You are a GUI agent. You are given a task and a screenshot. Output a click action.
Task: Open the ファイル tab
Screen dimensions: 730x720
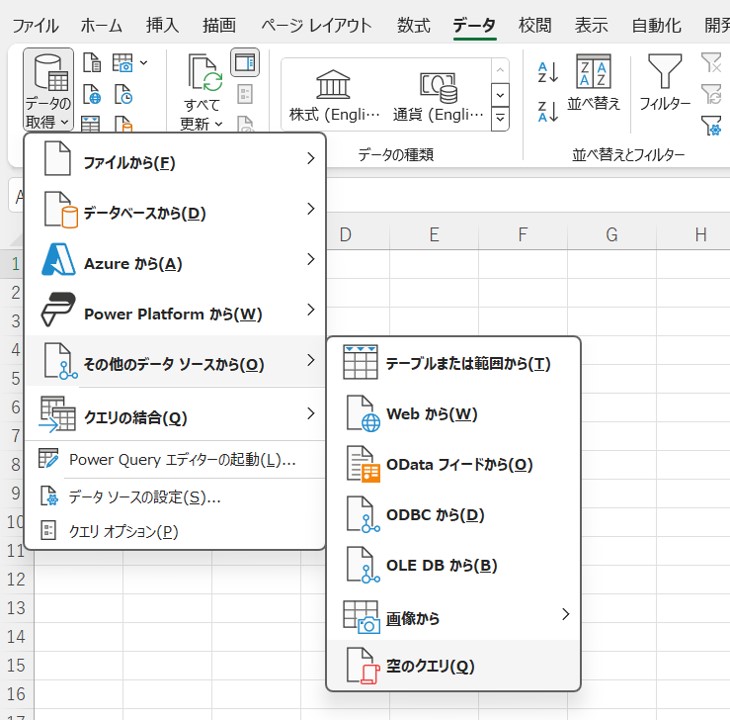pyautogui.click(x=35, y=26)
